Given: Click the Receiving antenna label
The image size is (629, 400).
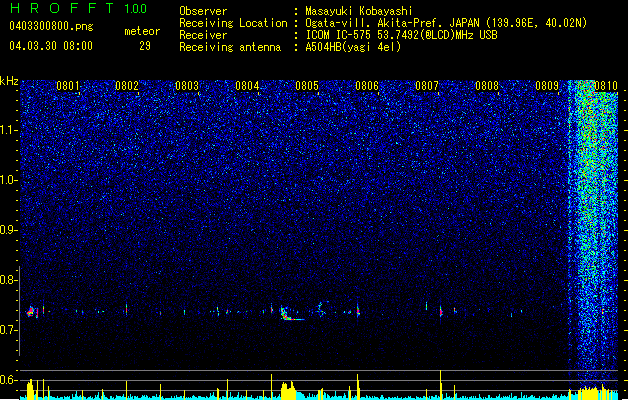Looking at the screenshot, I should point(230,47).
